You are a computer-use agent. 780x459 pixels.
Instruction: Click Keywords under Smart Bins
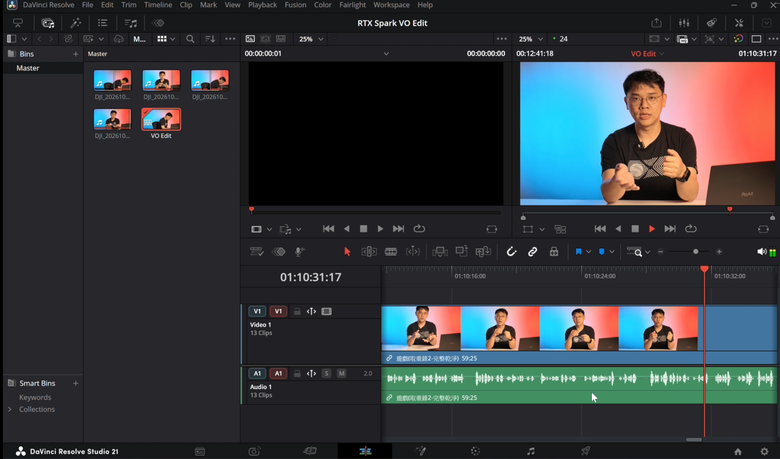35,397
